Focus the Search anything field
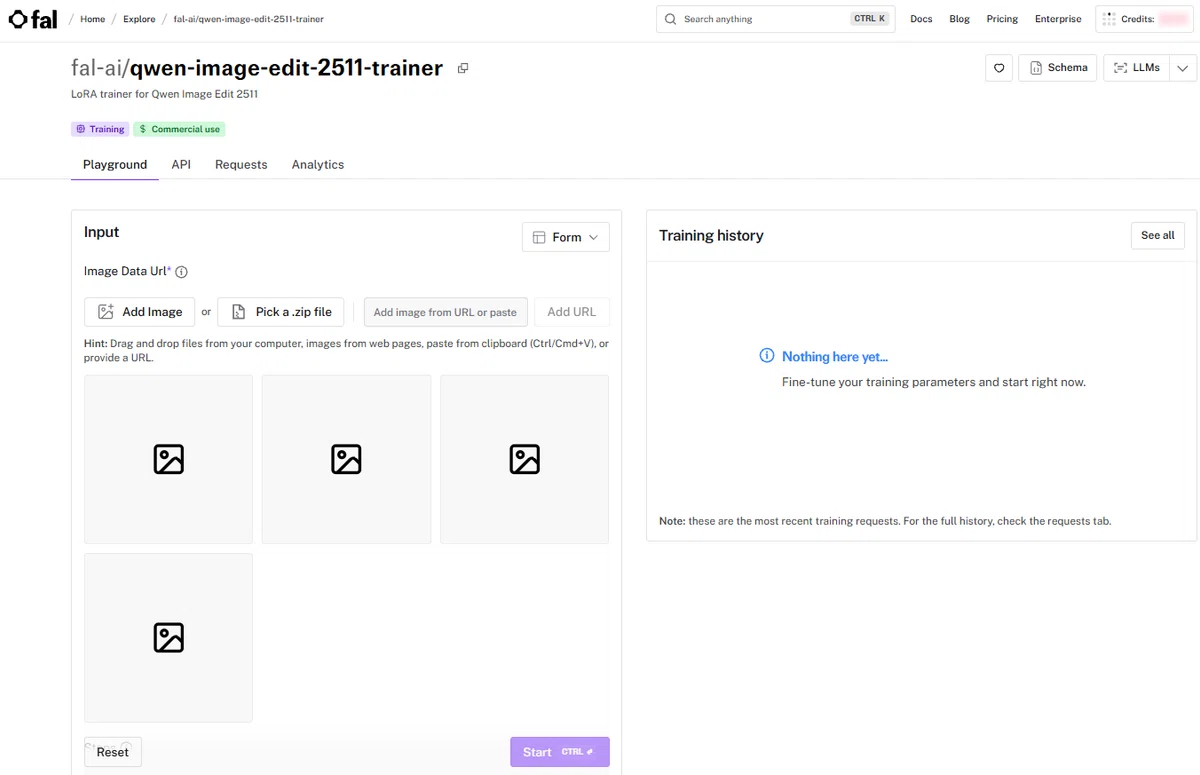This screenshot has width=1200, height=775. 776,19
